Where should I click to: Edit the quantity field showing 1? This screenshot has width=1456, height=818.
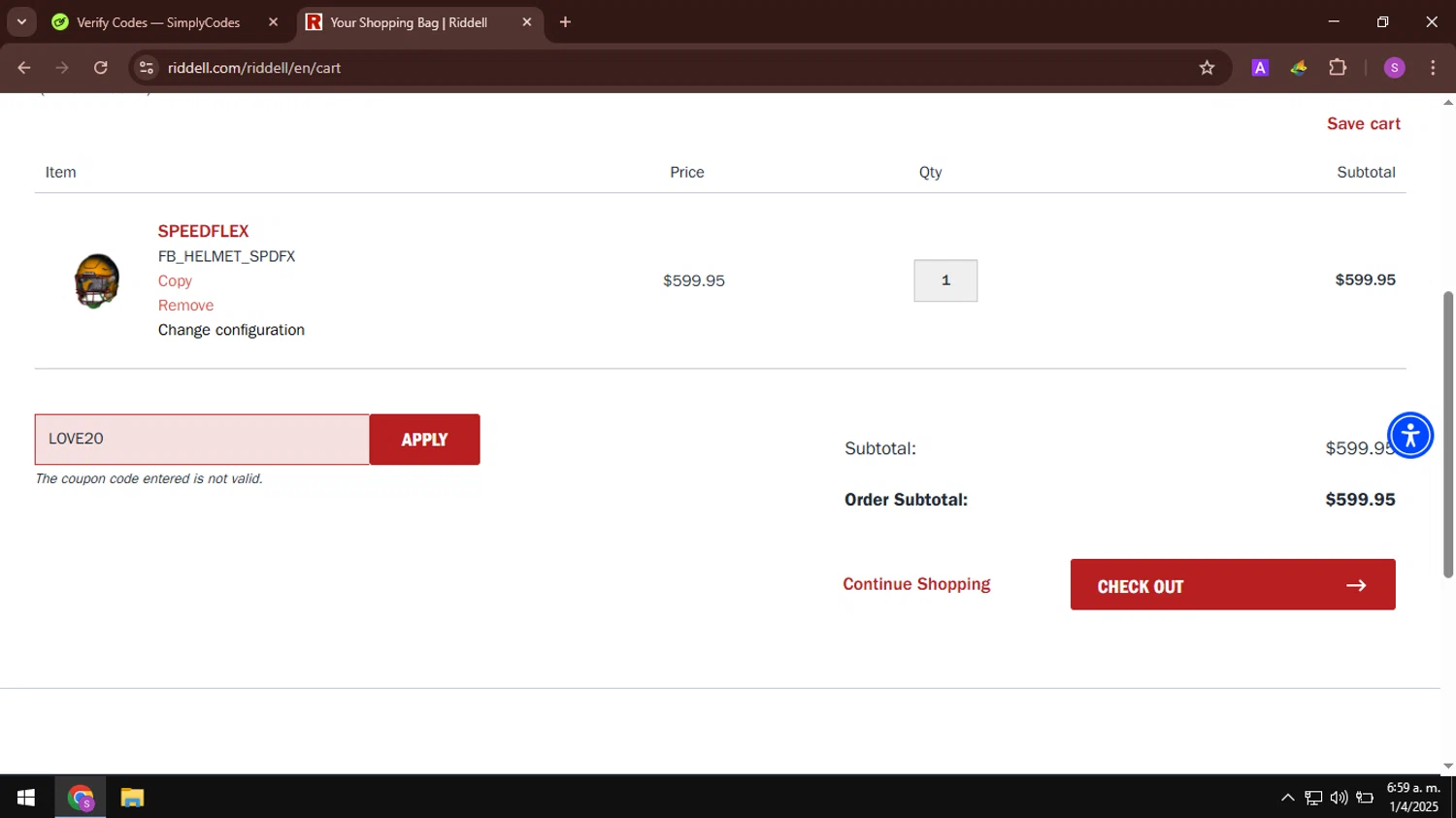click(x=945, y=280)
